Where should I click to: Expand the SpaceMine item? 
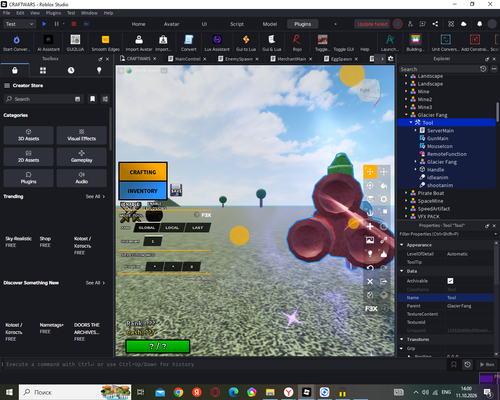406,201
